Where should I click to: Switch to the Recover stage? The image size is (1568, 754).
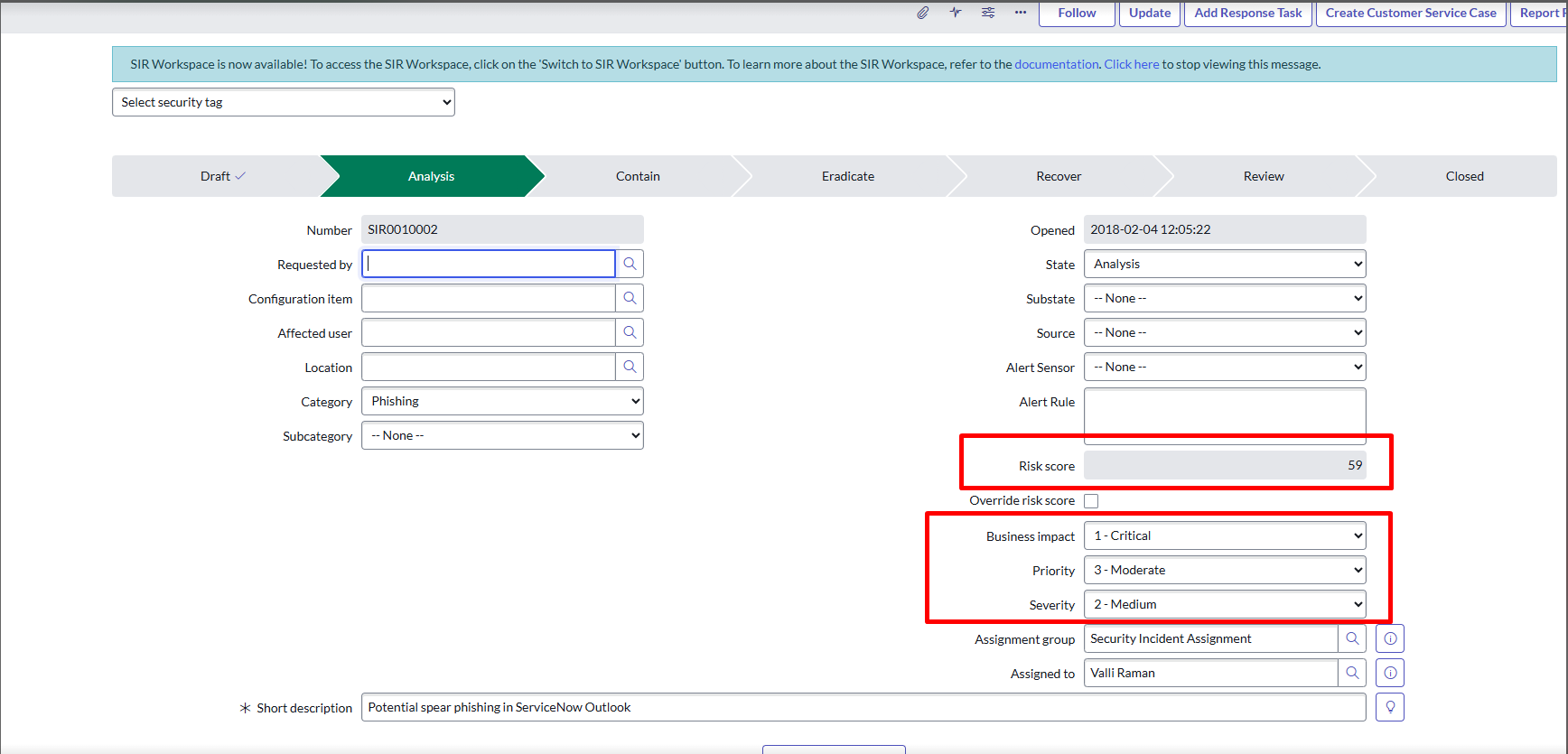(x=1059, y=176)
